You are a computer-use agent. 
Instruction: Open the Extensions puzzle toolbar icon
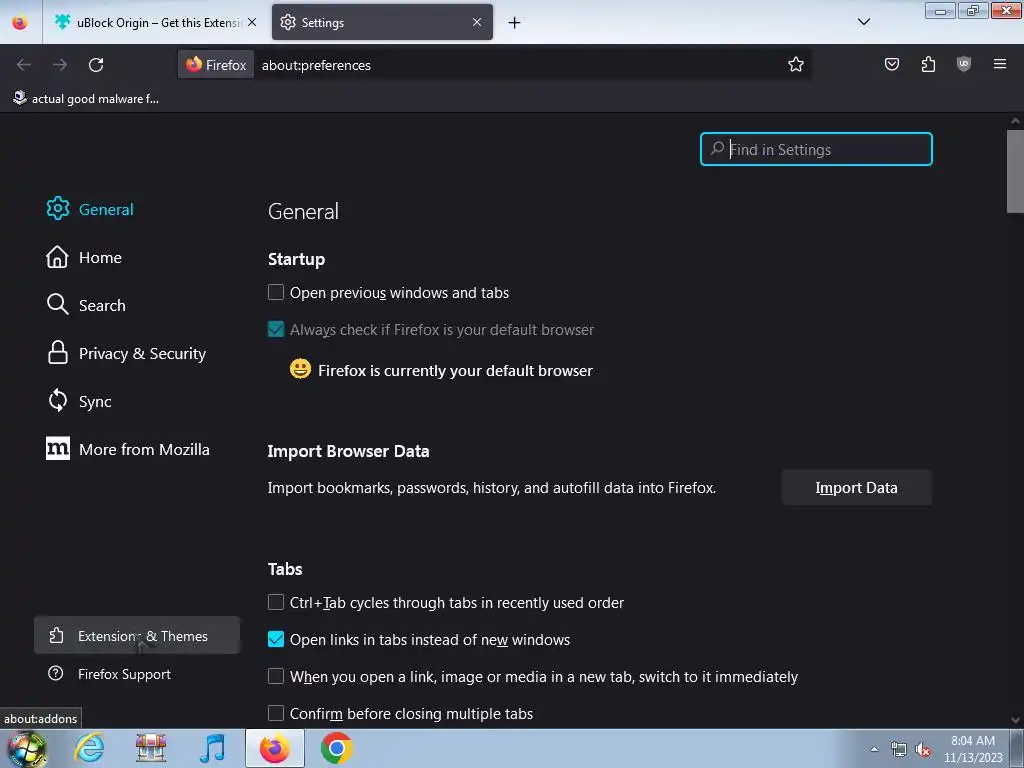click(928, 64)
